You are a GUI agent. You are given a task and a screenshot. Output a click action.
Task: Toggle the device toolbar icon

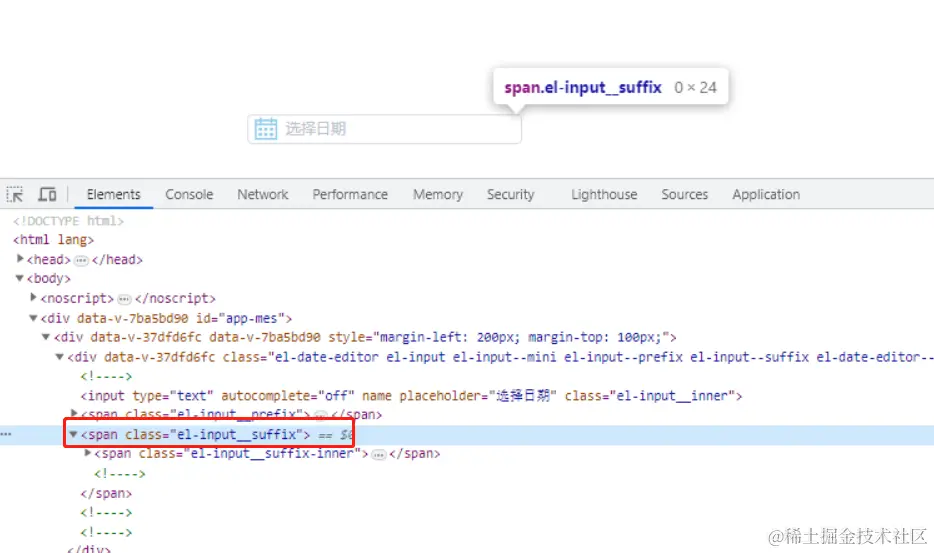click(47, 194)
